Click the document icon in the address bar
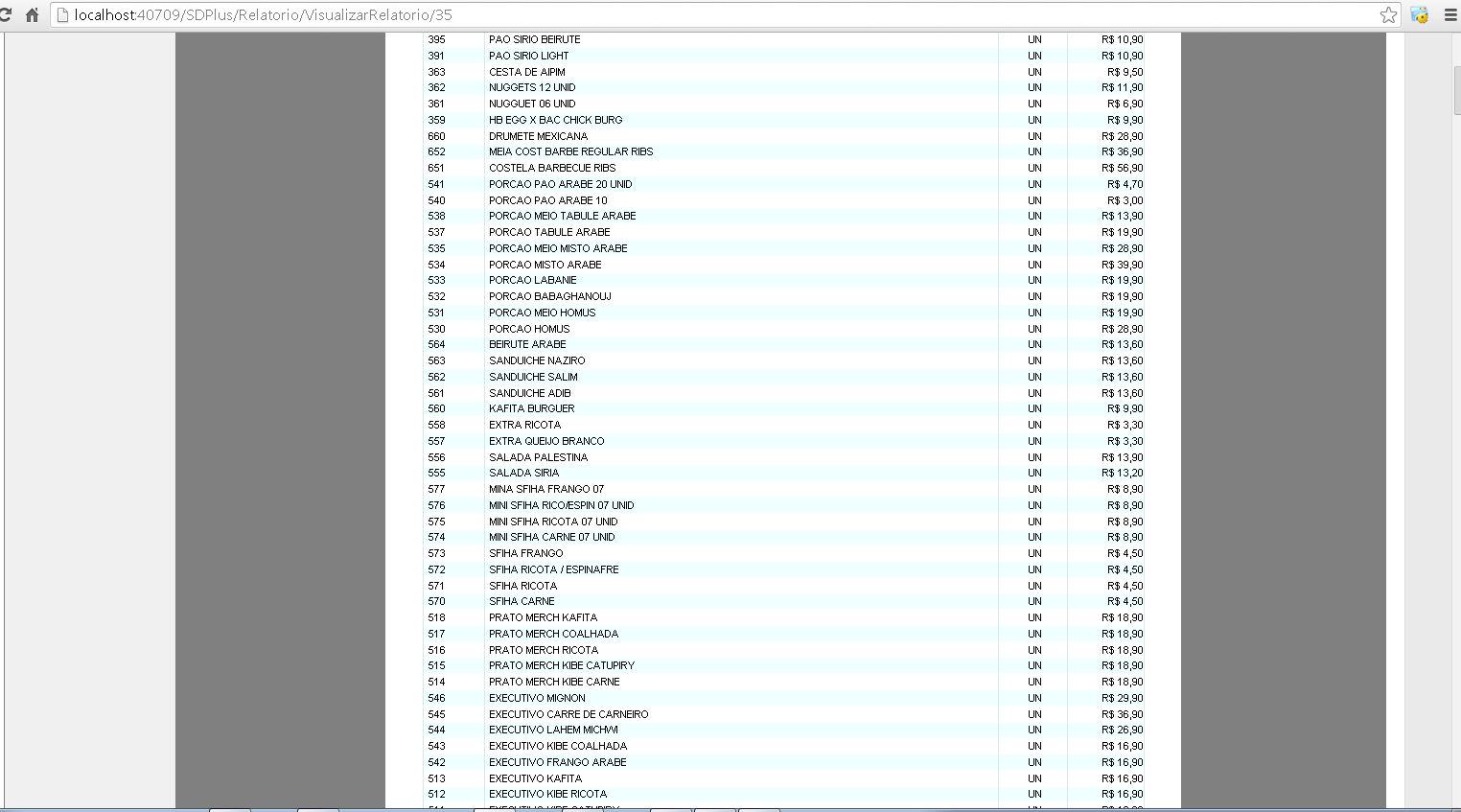 (x=60, y=14)
